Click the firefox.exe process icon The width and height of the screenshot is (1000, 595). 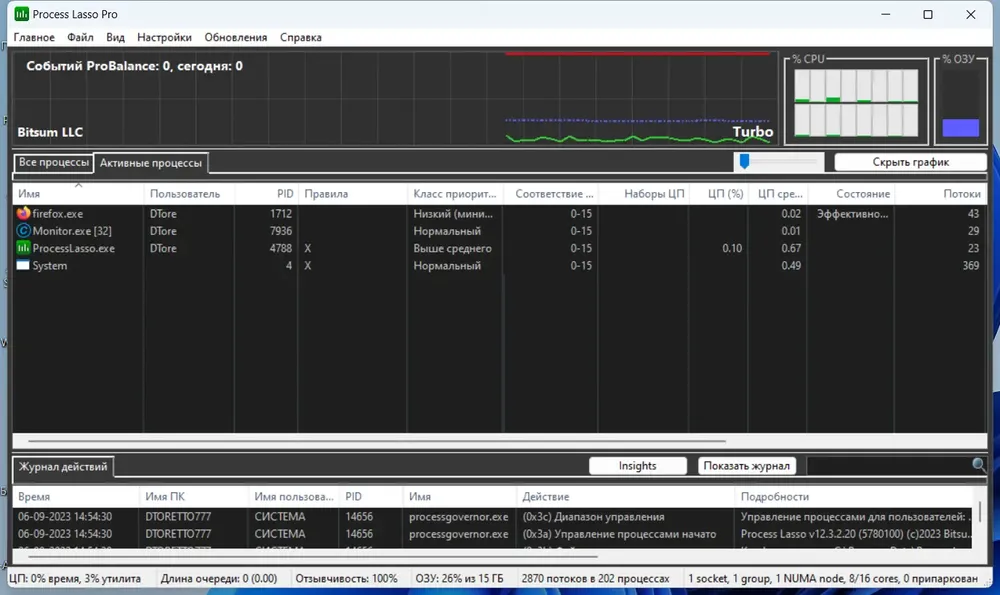(x=23, y=214)
